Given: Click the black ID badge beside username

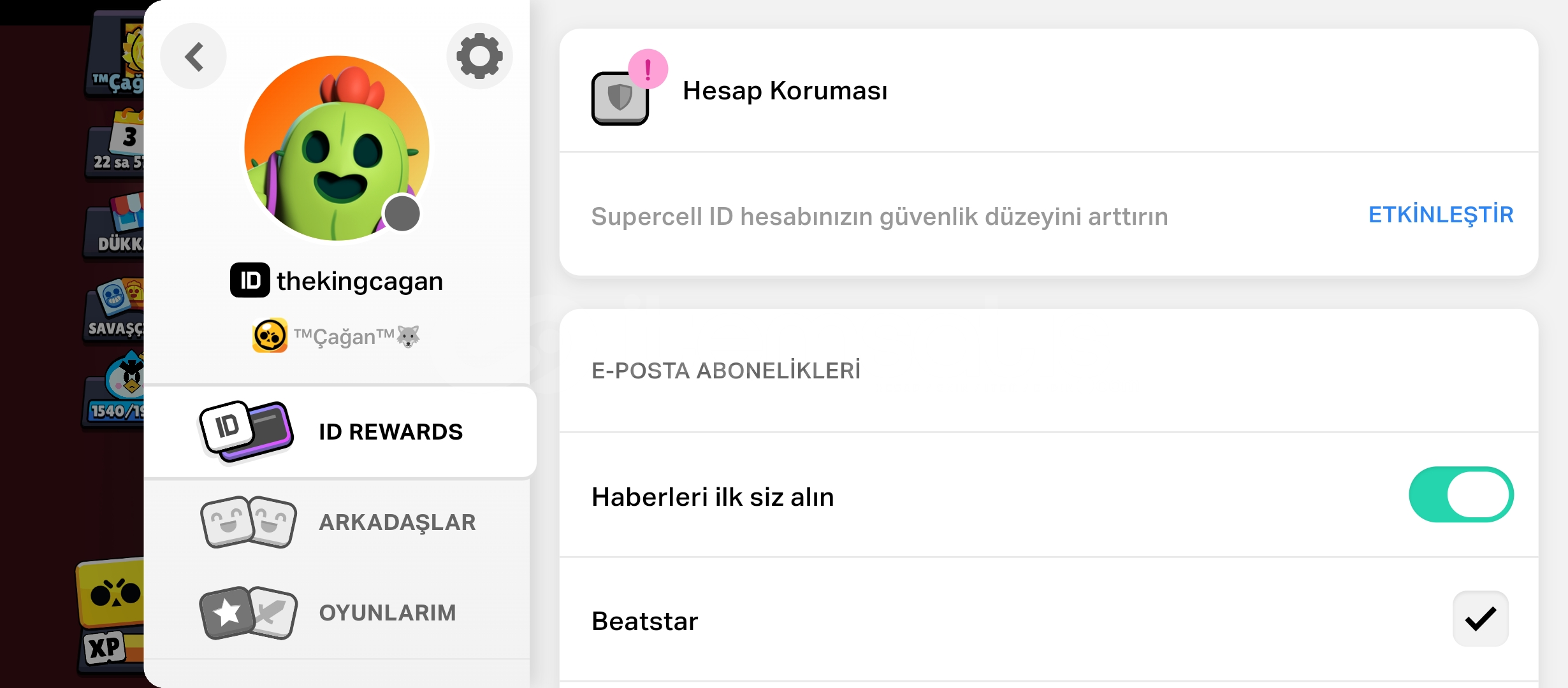Looking at the screenshot, I should (250, 280).
